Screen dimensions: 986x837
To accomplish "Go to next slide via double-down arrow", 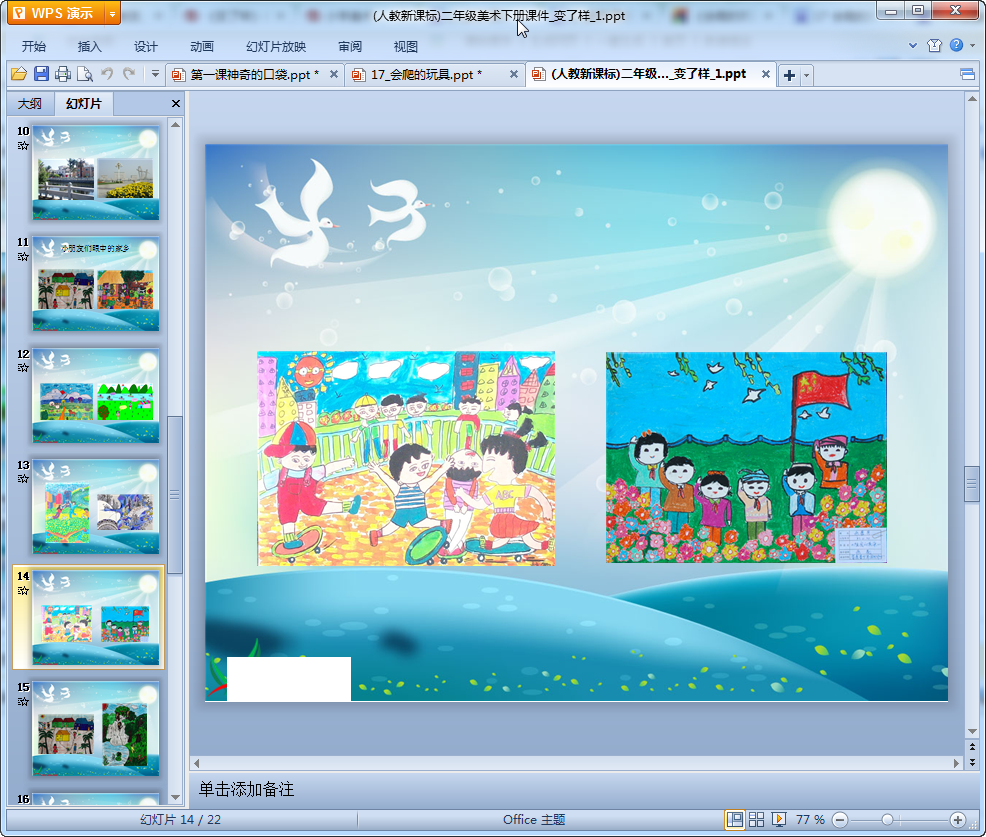I will point(972,762).
